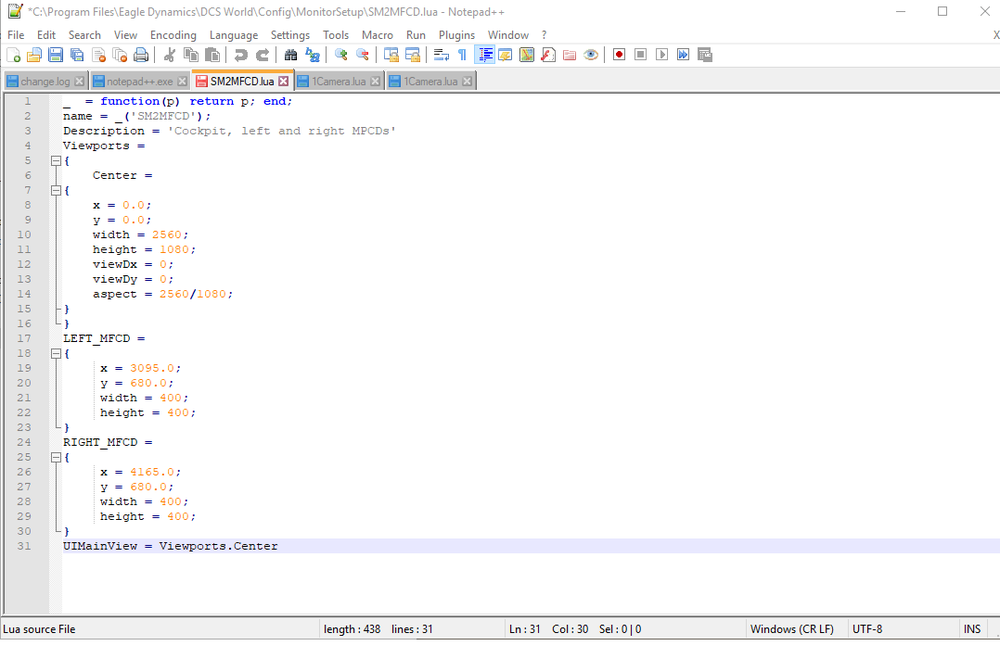Image resolution: width=1000 pixels, height=646 pixels.
Task: Open the Encoding menu
Action: 173,35
